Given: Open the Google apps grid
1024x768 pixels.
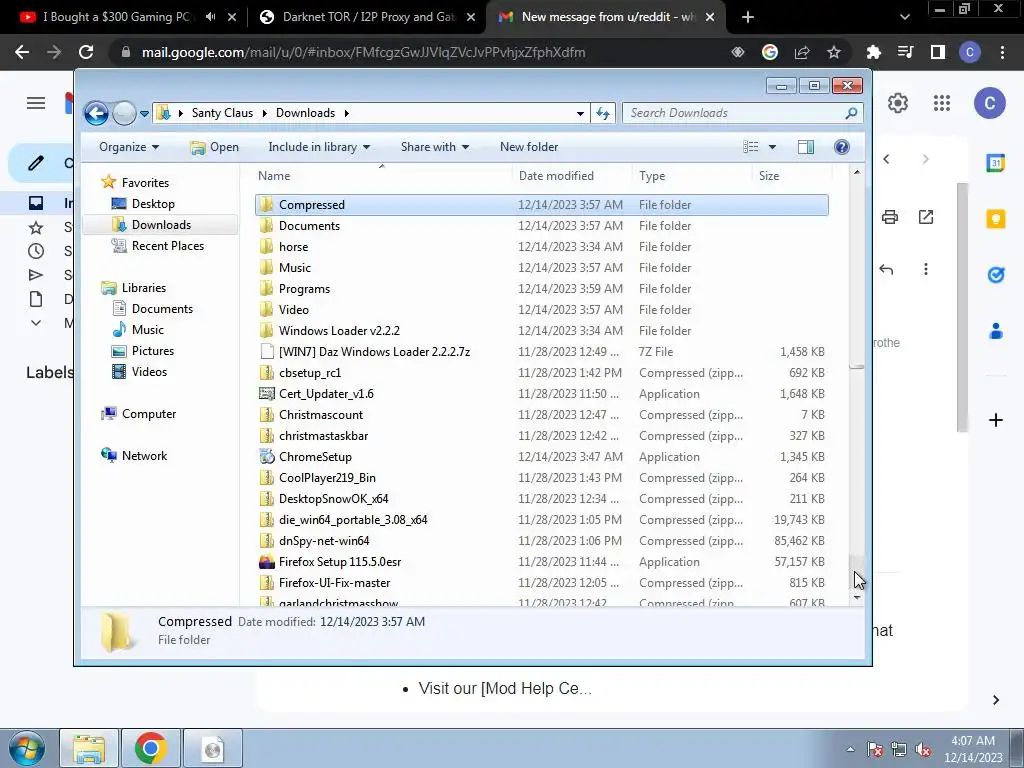Looking at the screenshot, I should point(942,103).
